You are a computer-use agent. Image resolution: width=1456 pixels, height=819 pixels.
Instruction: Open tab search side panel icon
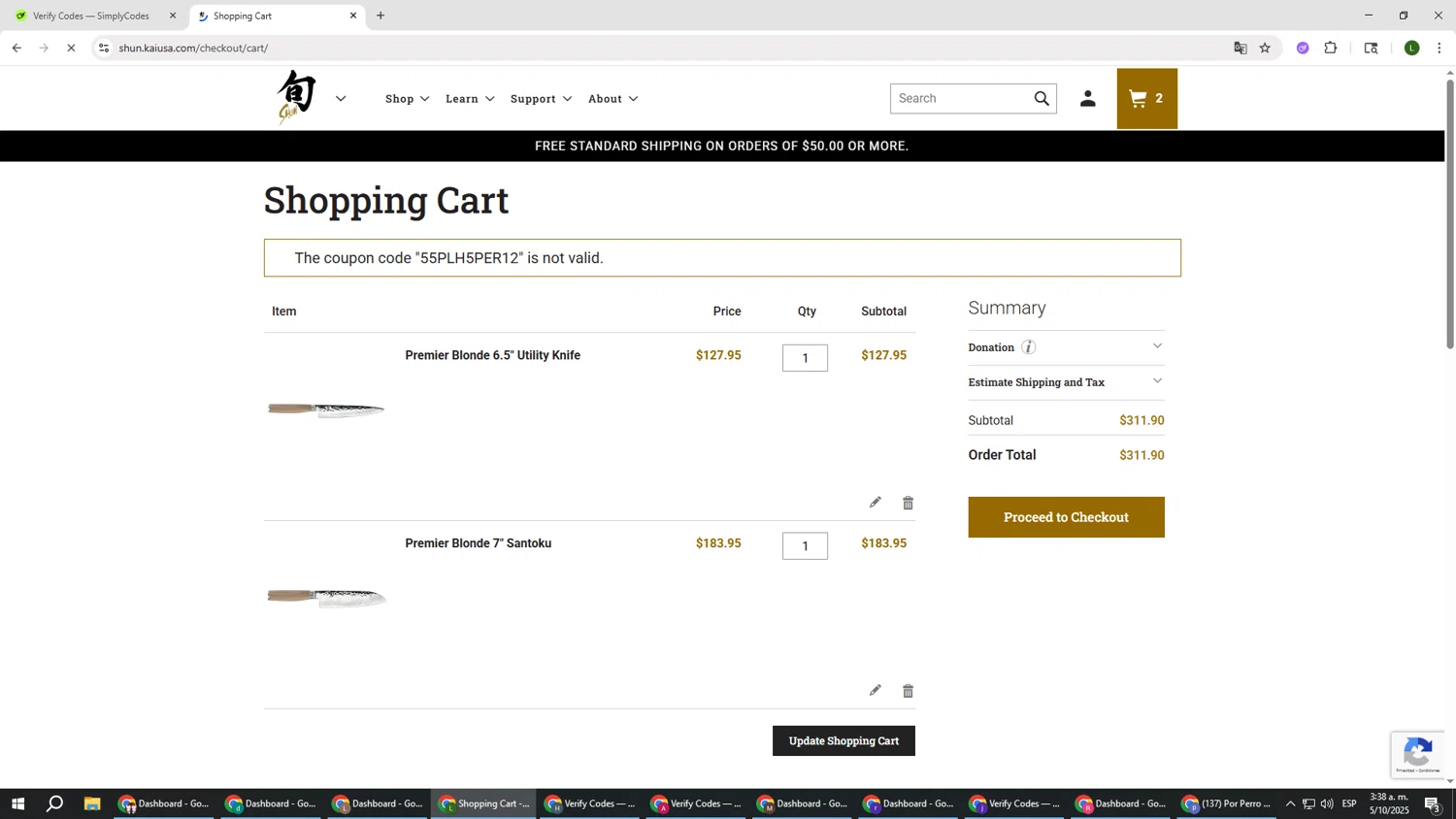1371,48
